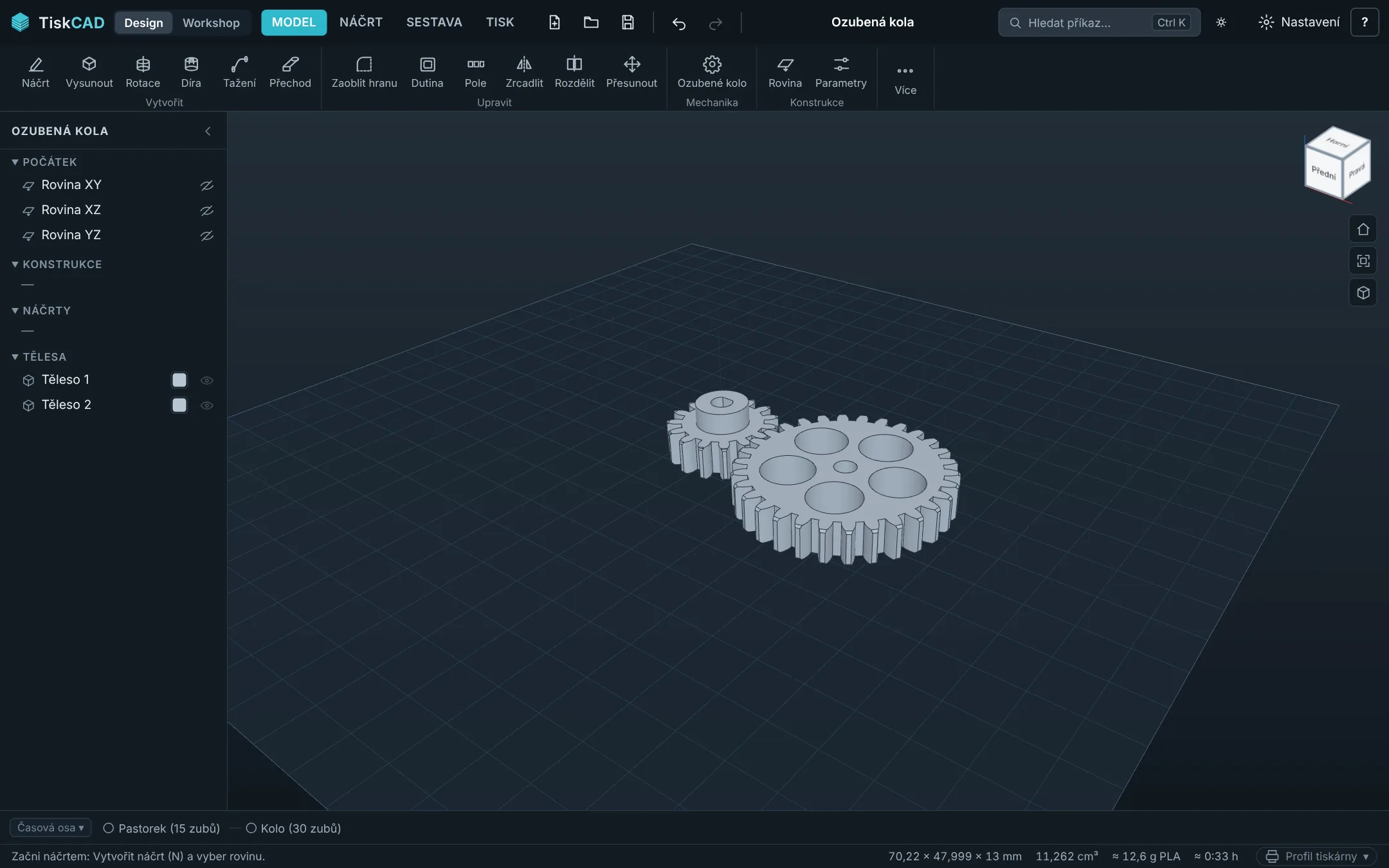Hide Těleso 1 with its eye icon
Viewport: 1389px width, 868px height.
pyautogui.click(x=206, y=380)
